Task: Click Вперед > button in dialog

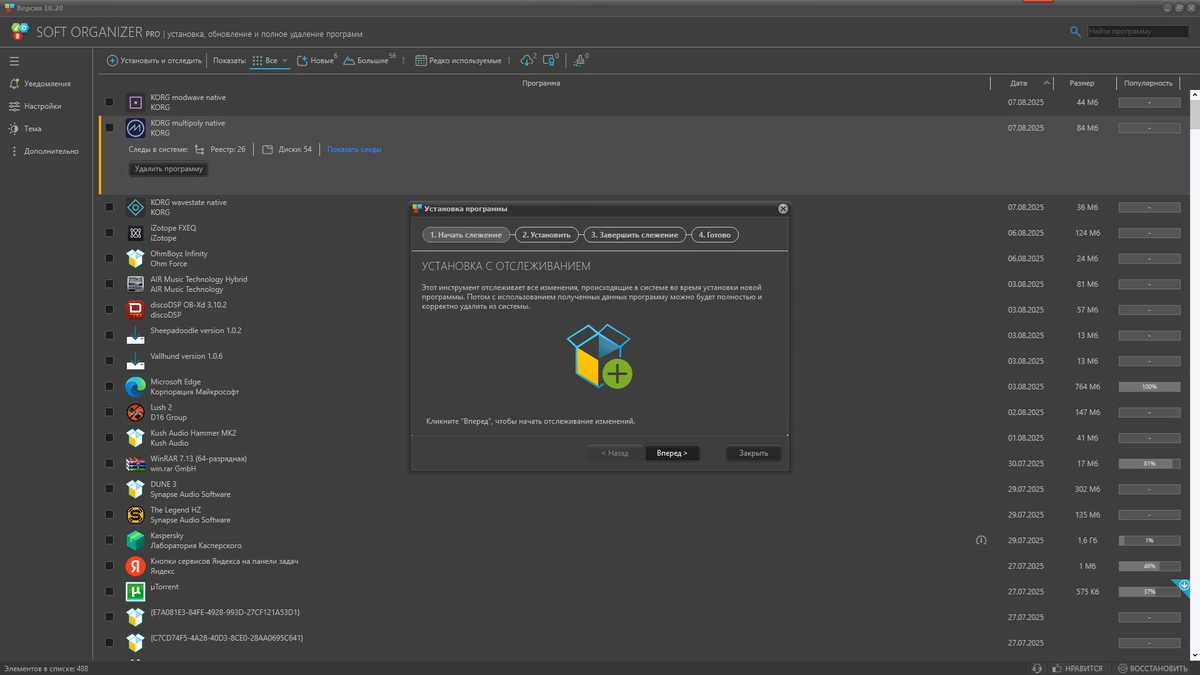Action: 672,453
